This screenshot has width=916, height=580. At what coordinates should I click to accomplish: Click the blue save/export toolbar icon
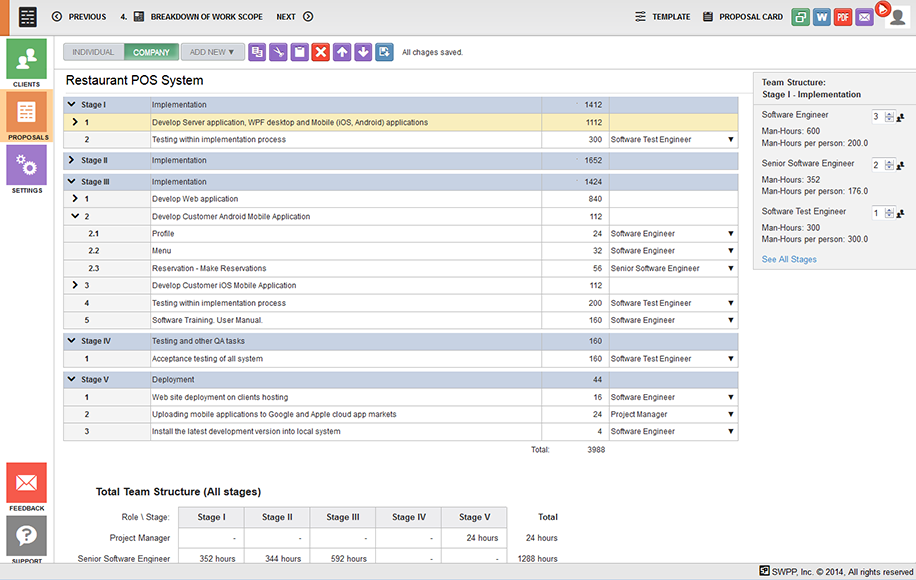click(384, 52)
